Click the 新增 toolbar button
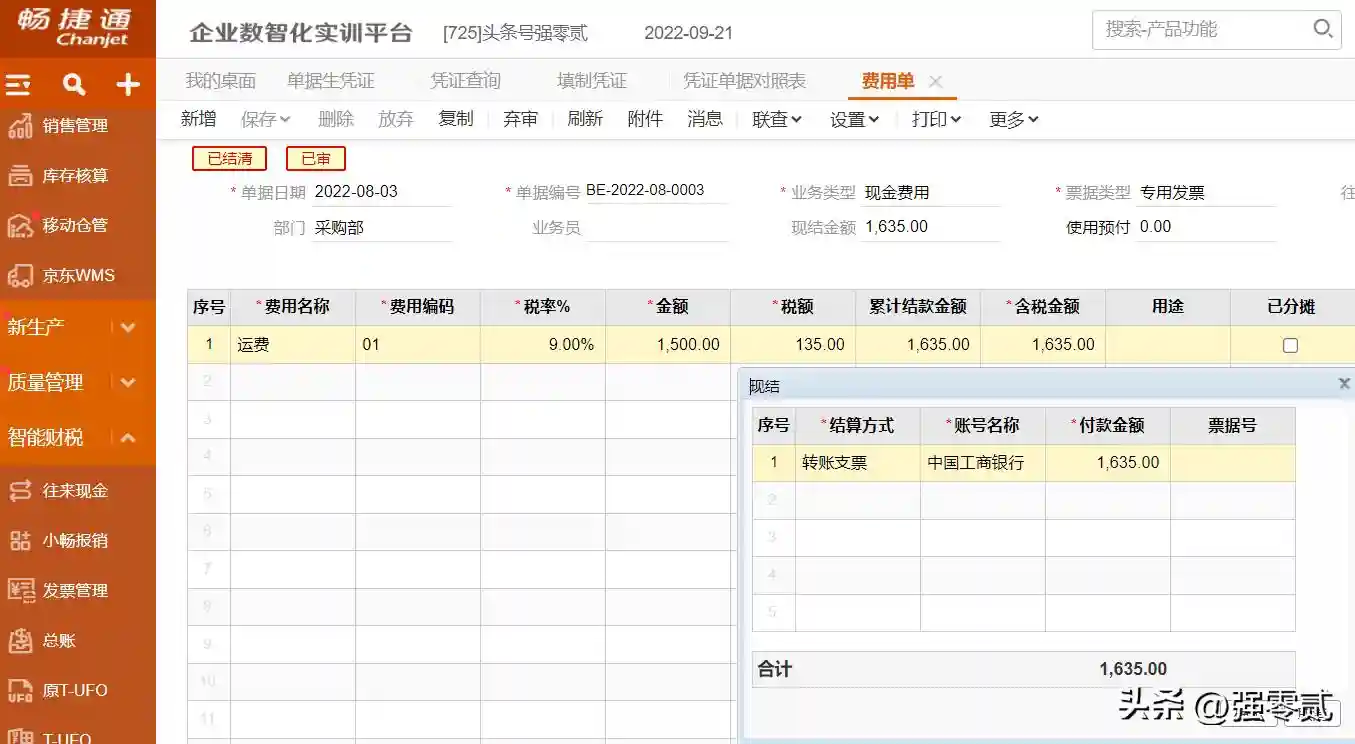 198,119
